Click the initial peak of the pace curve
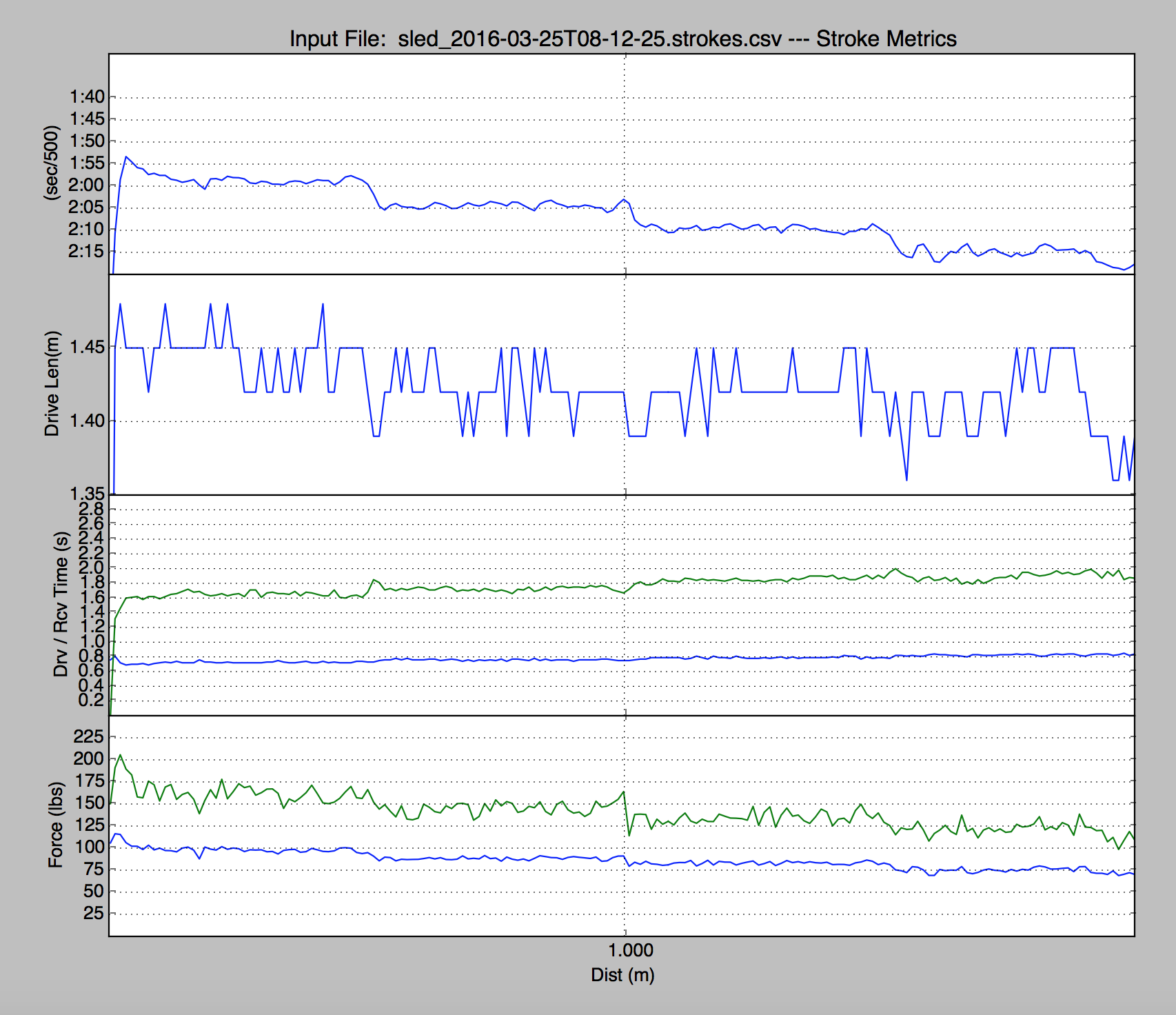Image resolution: width=1176 pixels, height=1015 pixels. pyautogui.click(x=125, y=157)
